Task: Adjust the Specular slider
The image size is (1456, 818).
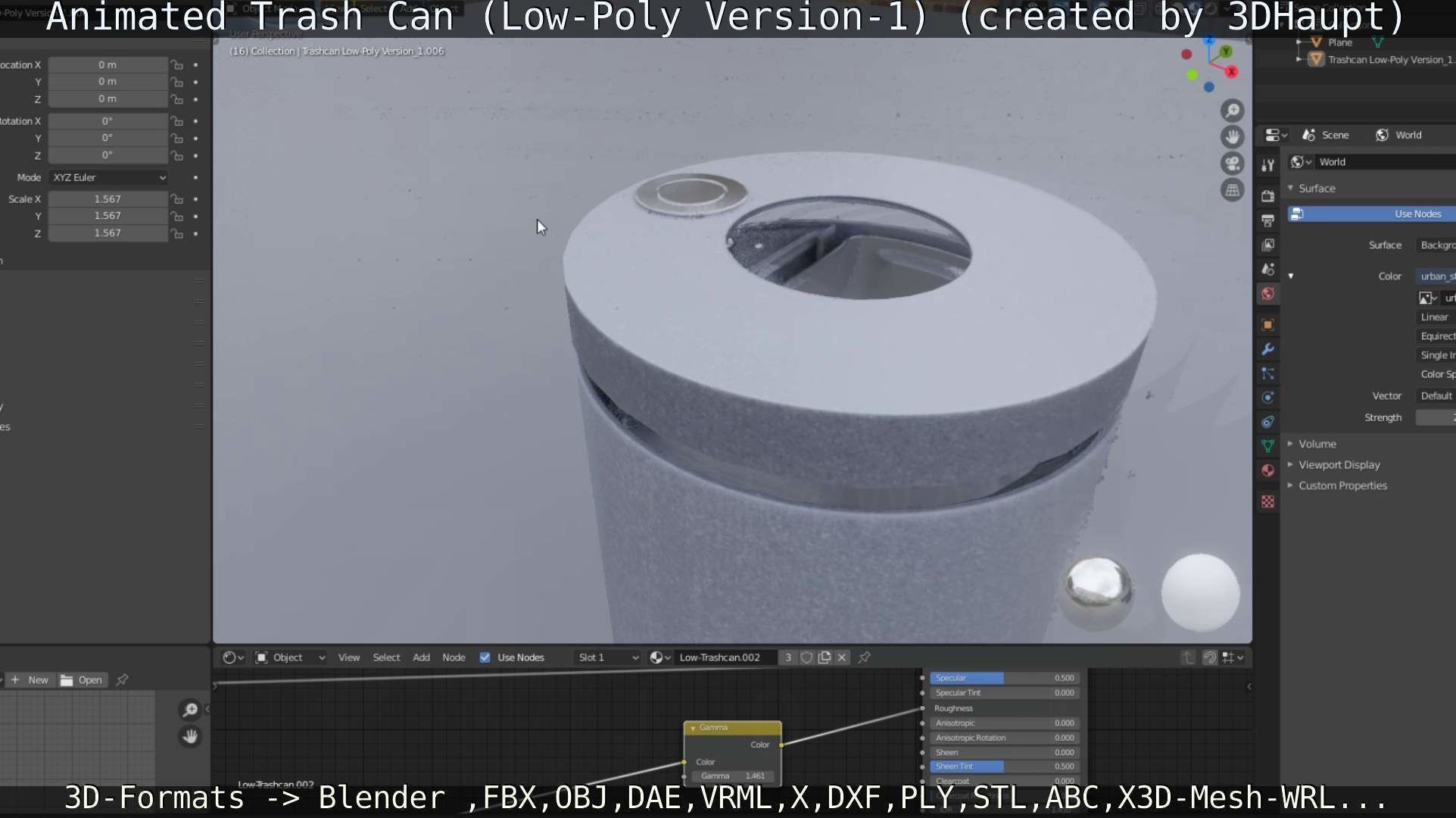Action: [x=1004, y=679]
